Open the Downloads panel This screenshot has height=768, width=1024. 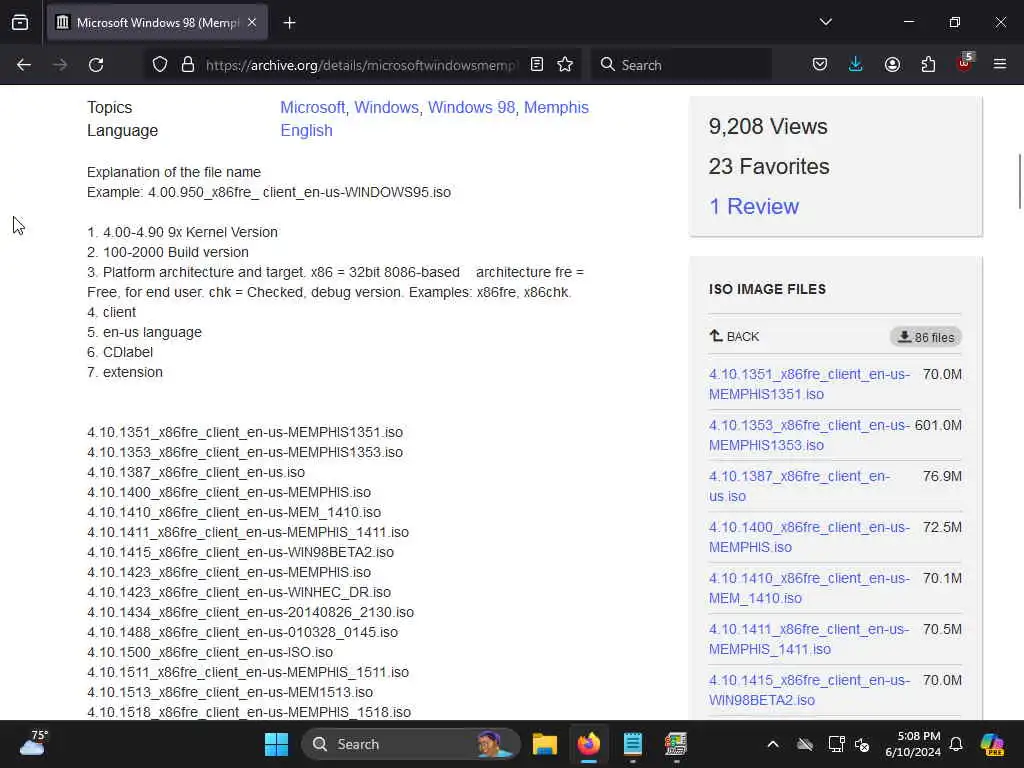(856, 65)
